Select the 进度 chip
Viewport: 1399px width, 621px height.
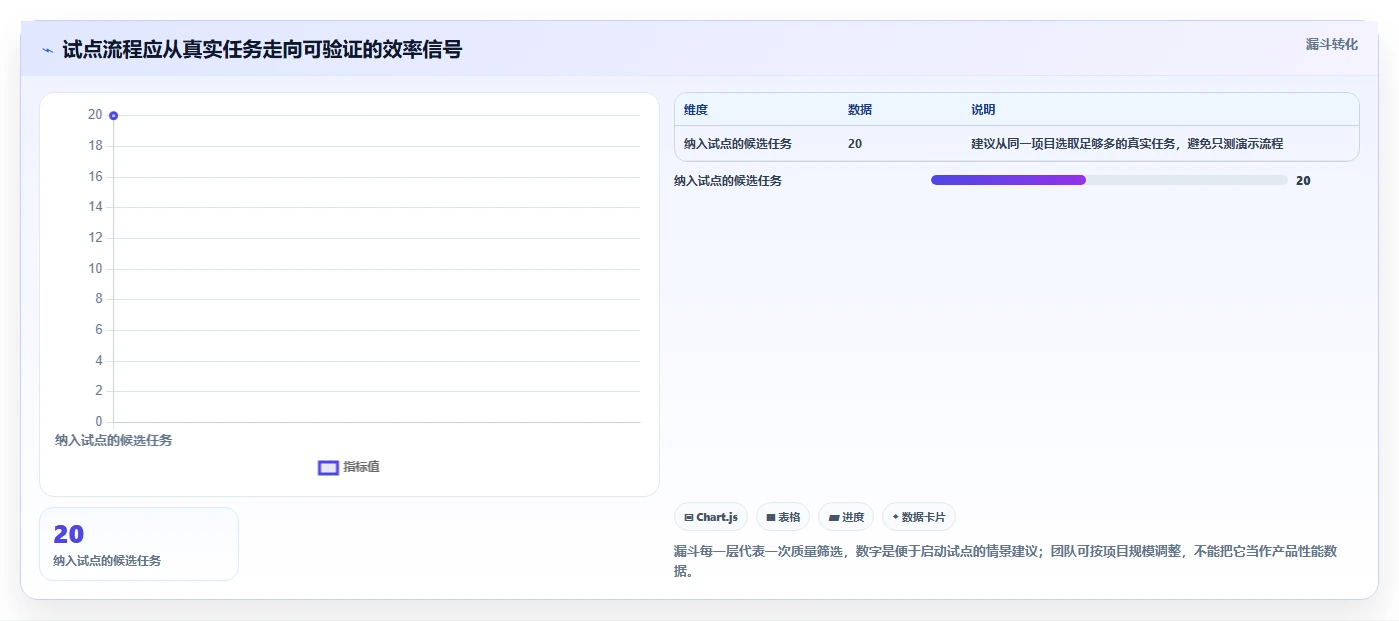(x=846, y=517)
